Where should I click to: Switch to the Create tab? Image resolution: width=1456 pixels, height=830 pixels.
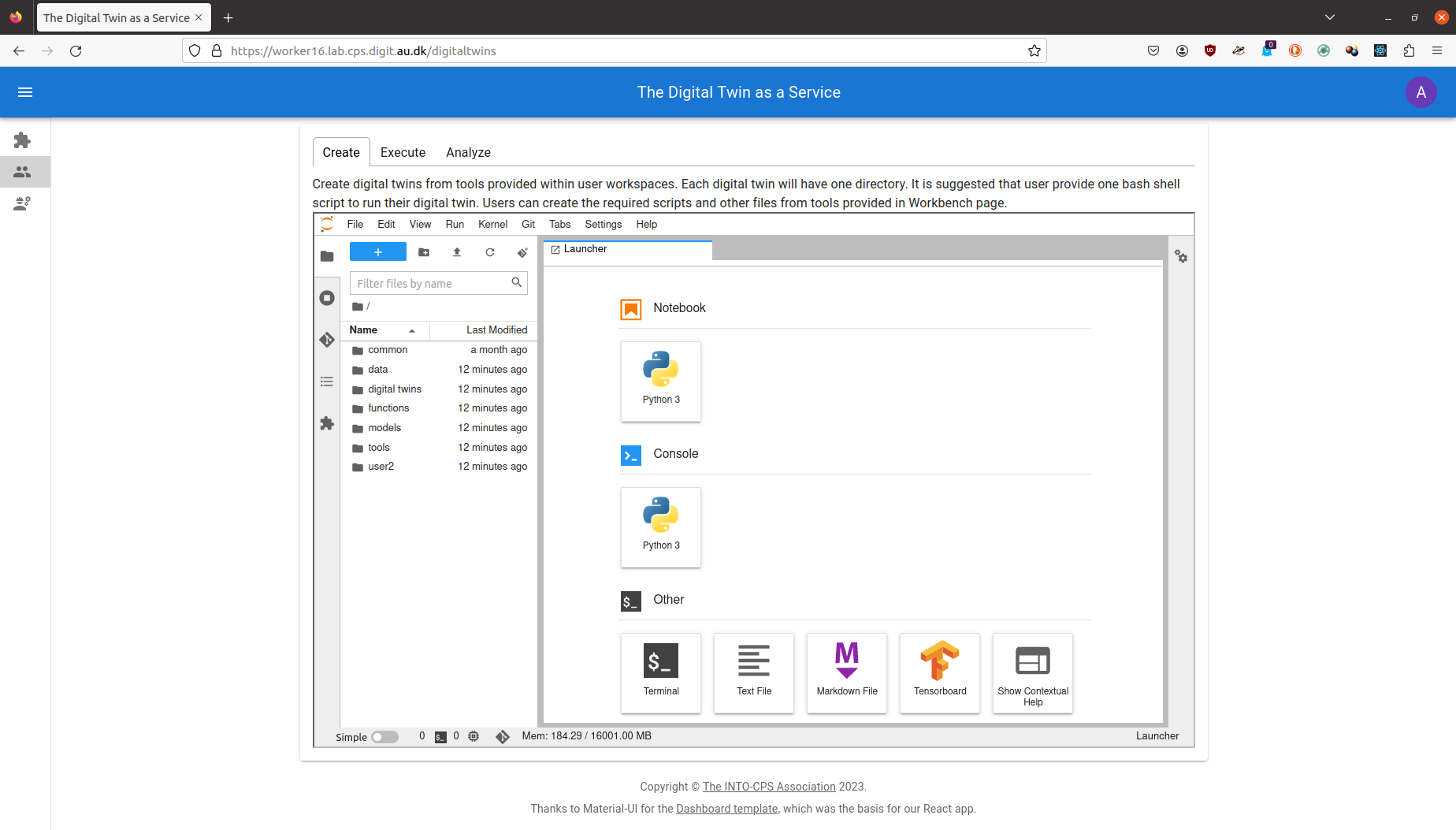coord(341,152)
